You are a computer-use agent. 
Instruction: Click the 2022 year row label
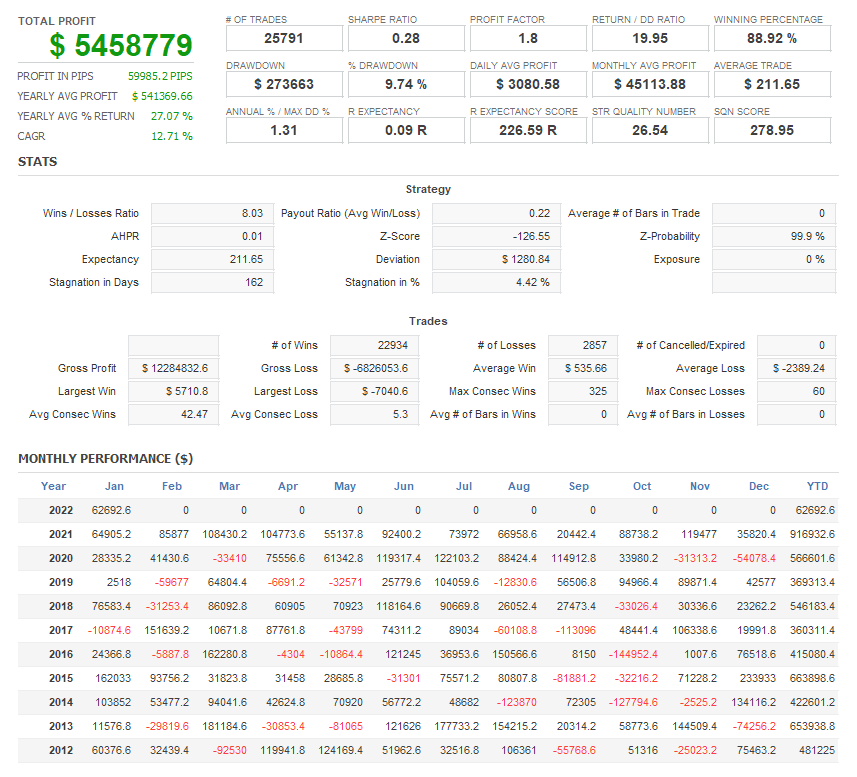[61, 510]
